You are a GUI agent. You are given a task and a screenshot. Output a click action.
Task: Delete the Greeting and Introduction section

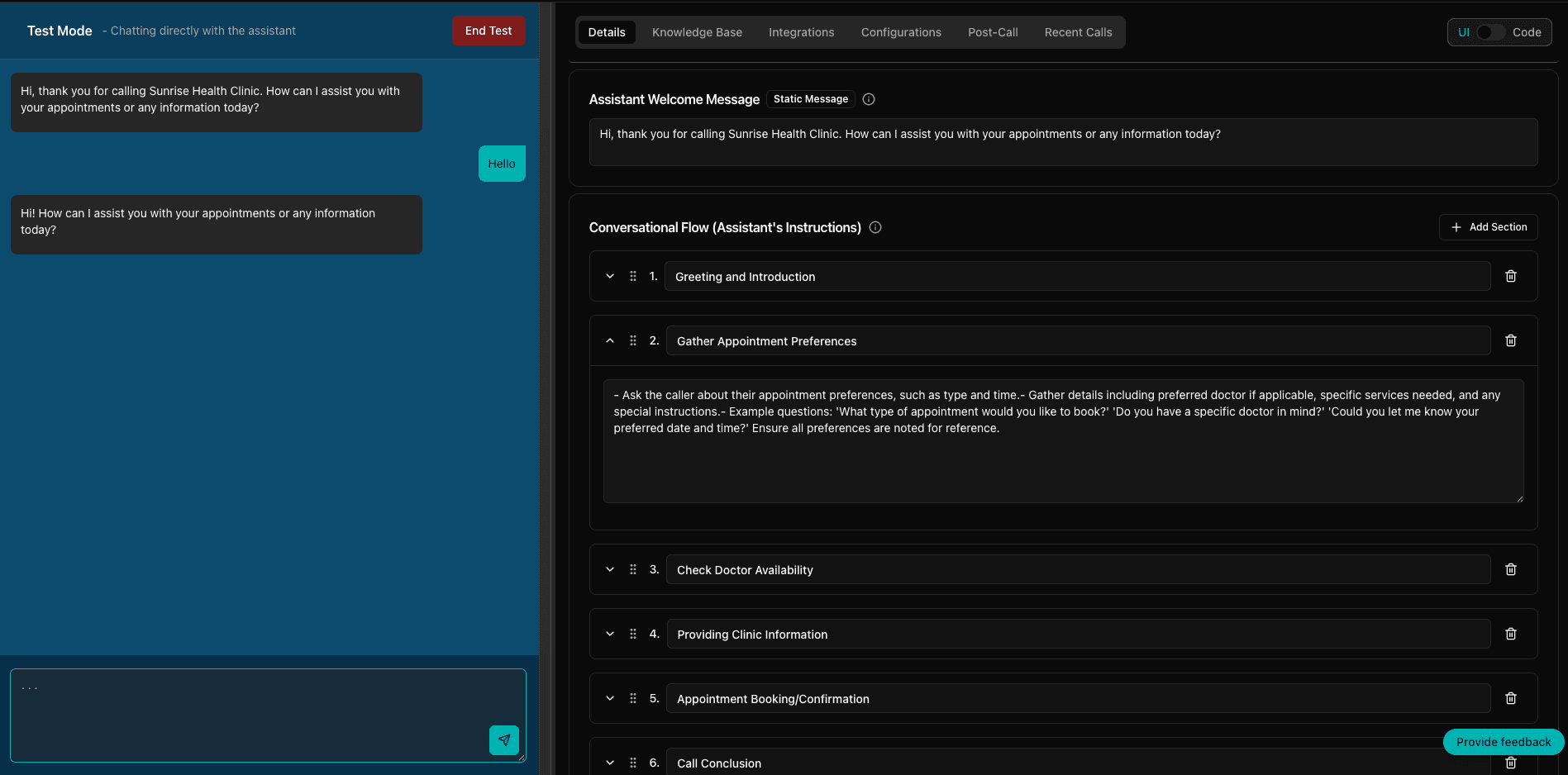point(1510,276)
